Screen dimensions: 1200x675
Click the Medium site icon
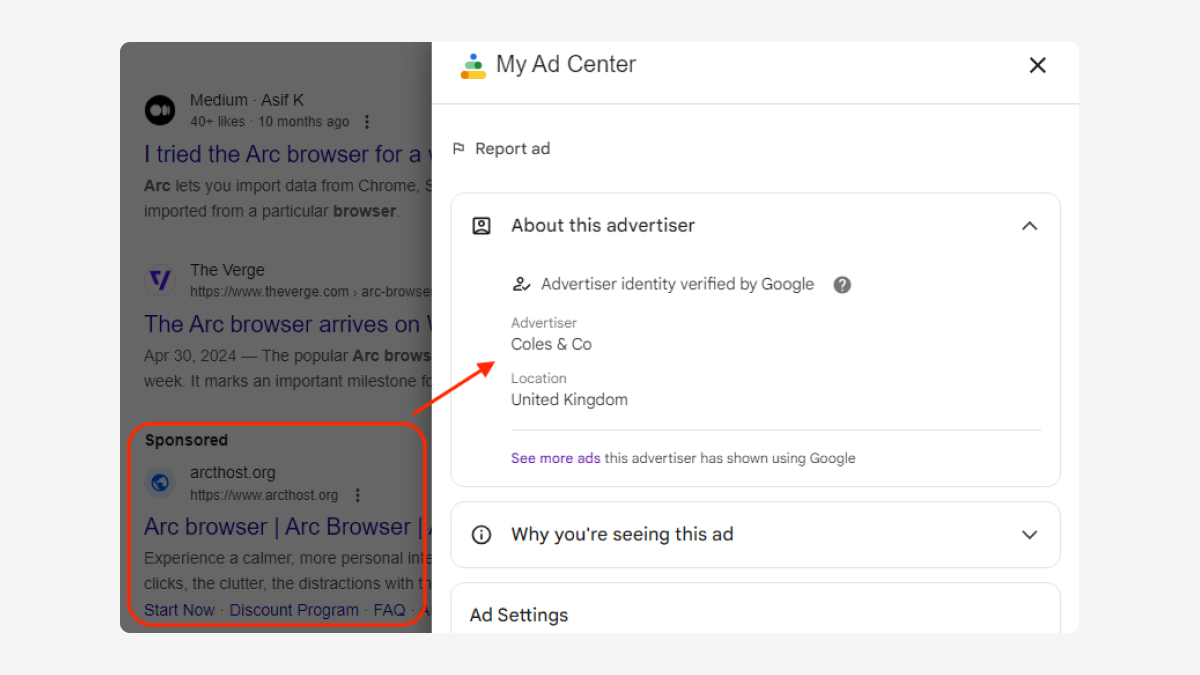[160, 110]
